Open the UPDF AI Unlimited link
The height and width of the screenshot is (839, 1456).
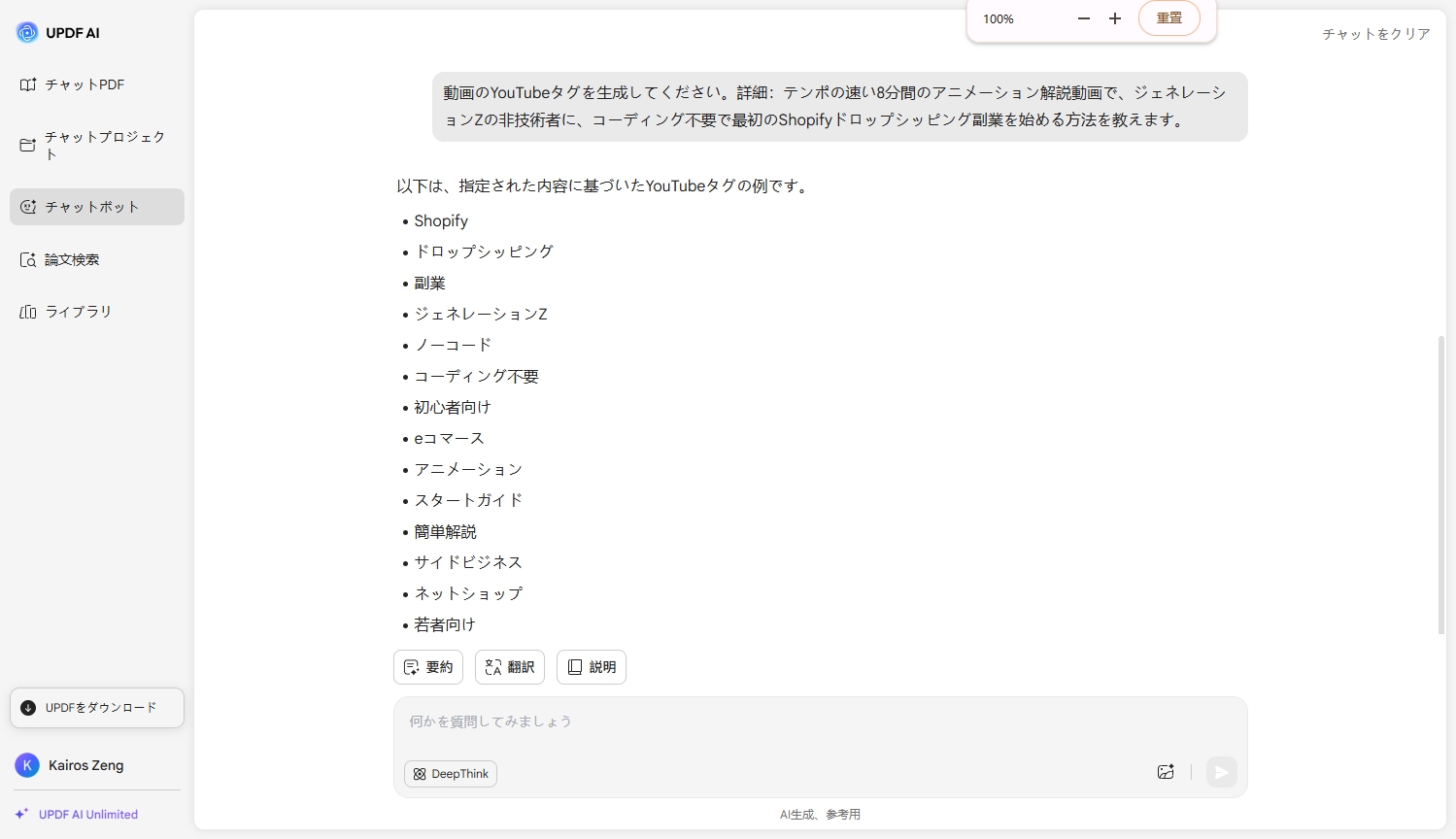tap(88, 815)
